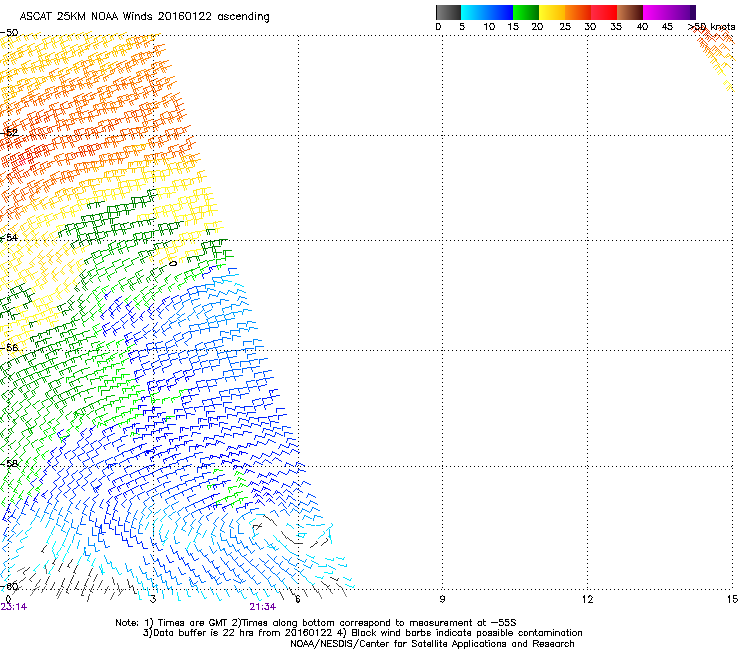Viewport: 740px width, 650px height.
Task: Click the latitude label '-58'
Action: [9, 464]
